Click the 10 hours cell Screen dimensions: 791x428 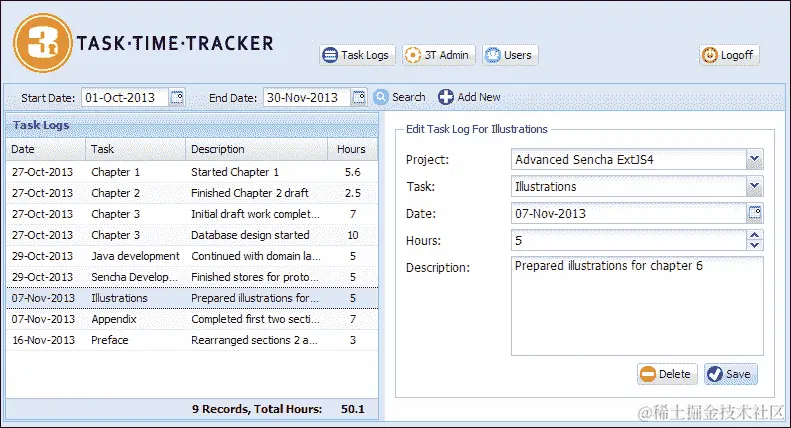pyautogui.click(x=353, y=235)
